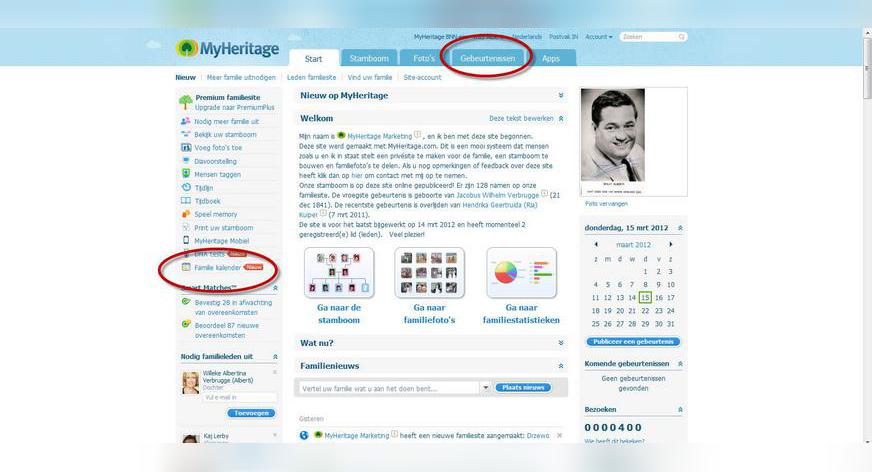Click Ga naar familiestatistieken link
The image size is (872, 472).
click(521, 314)
